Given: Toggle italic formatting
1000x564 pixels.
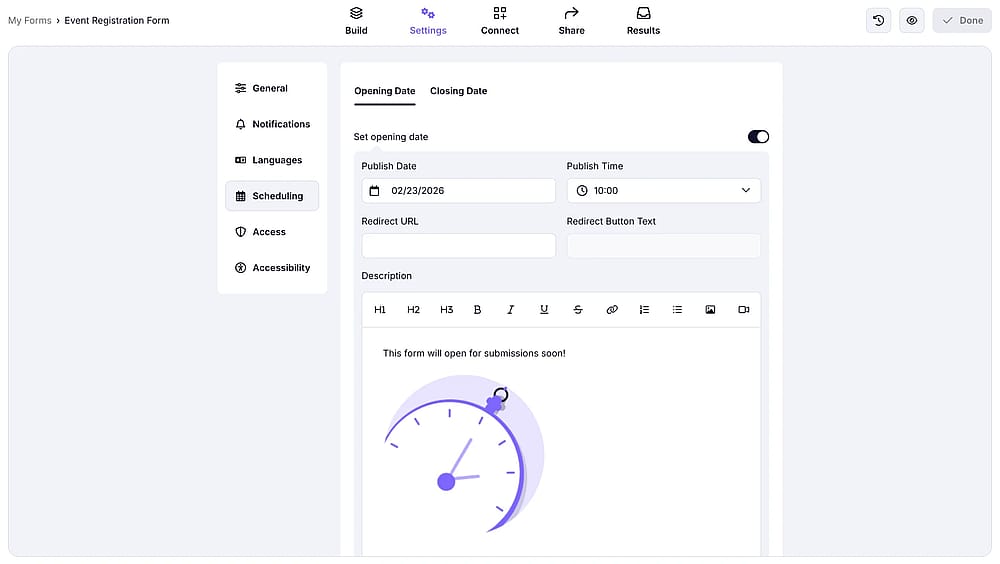Looking at the screenshot, I should point(510,309).
